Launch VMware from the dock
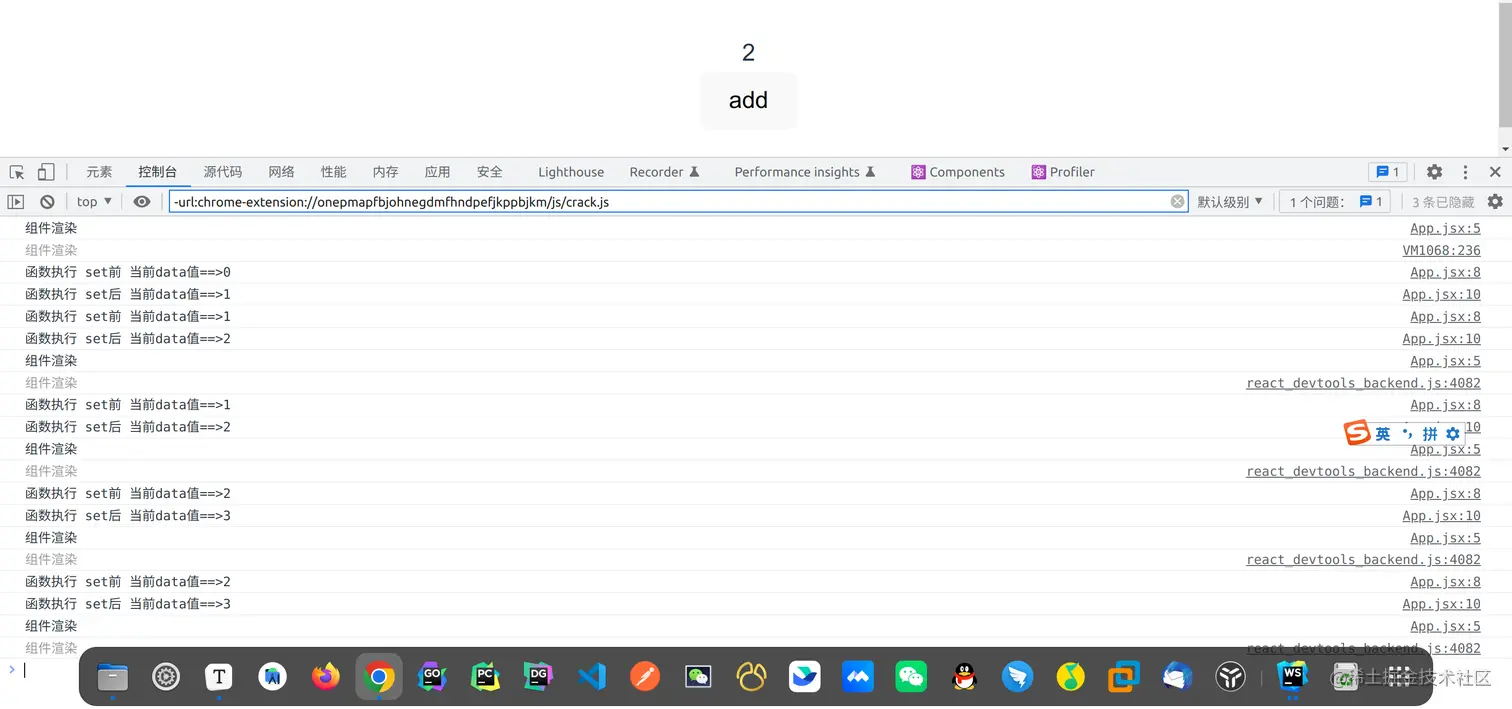The image size is (1512, 709). click(1124, 677)
